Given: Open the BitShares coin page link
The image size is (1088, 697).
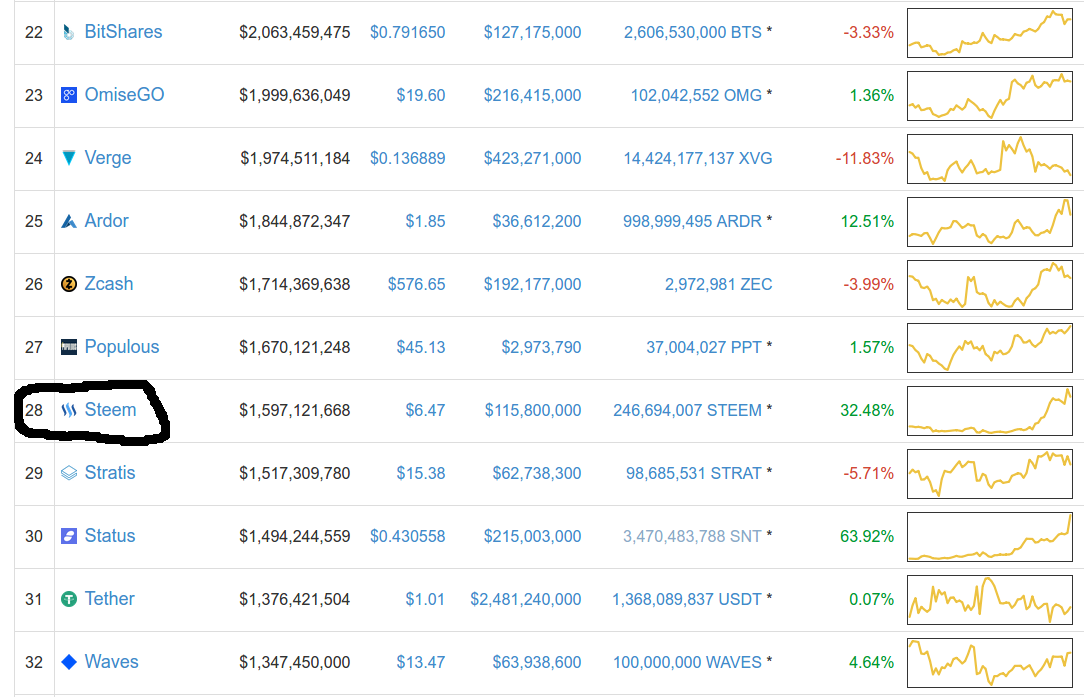Looking at the screenshot, I should [x=124, y=32].
